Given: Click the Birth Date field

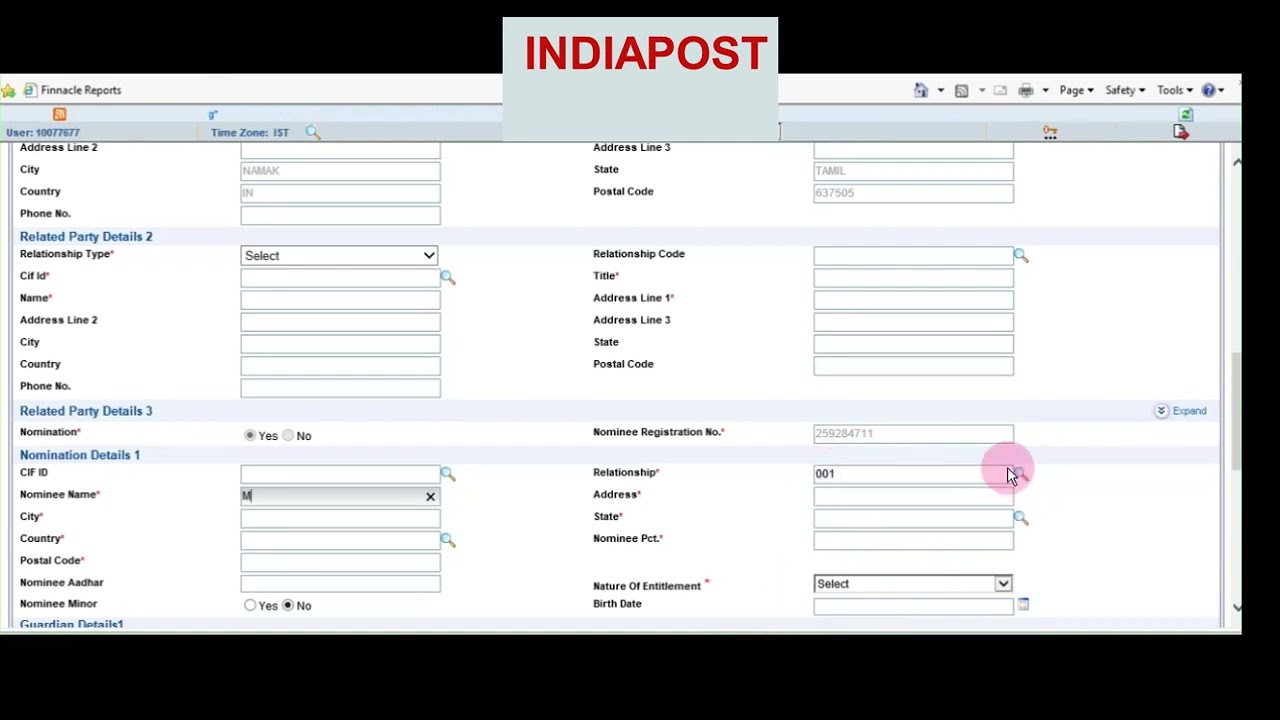Looking at the screenshot, I should pos(913,606).
